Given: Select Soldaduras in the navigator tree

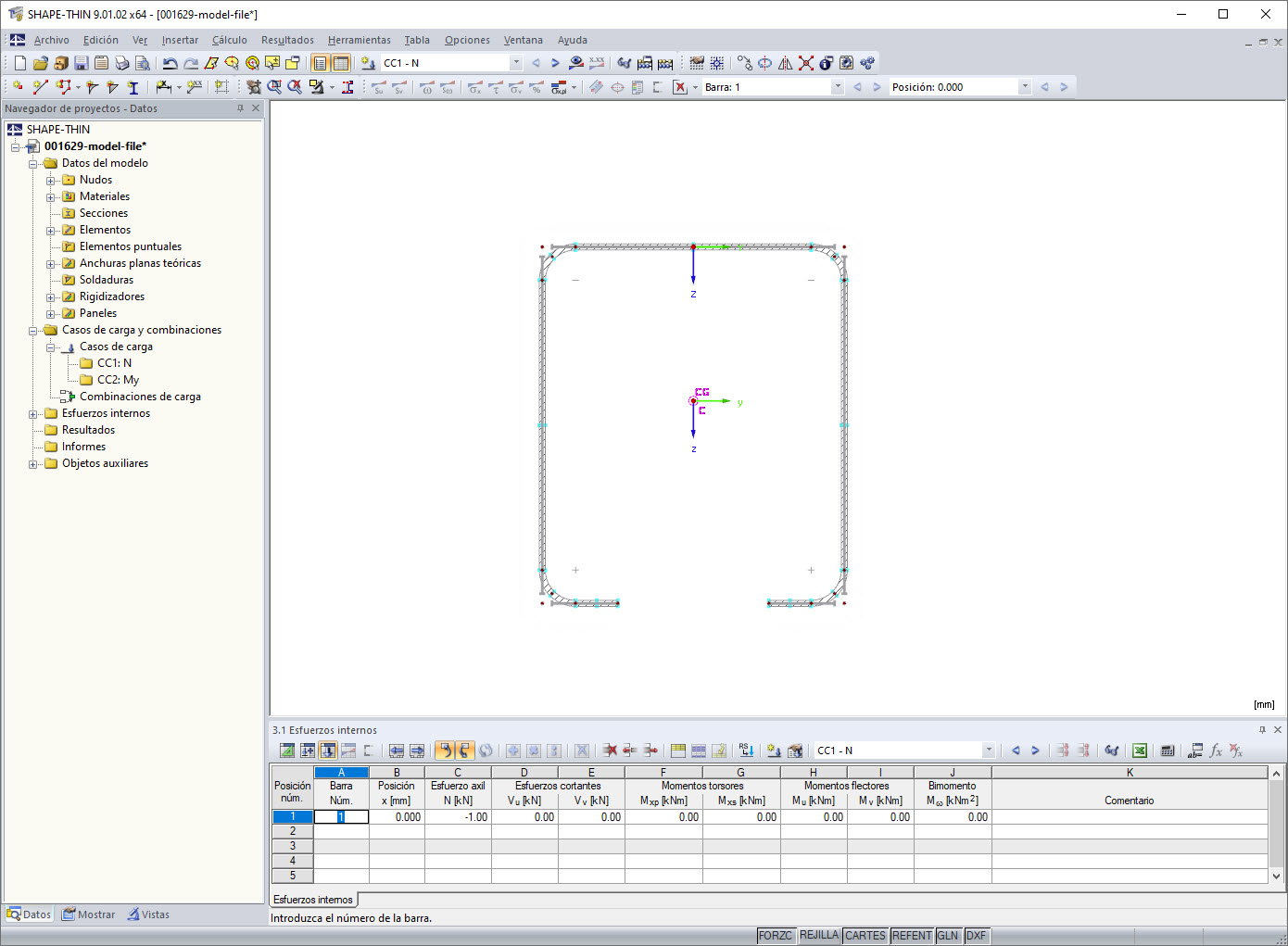Looking at the screenshot, I should click(107, 280).
